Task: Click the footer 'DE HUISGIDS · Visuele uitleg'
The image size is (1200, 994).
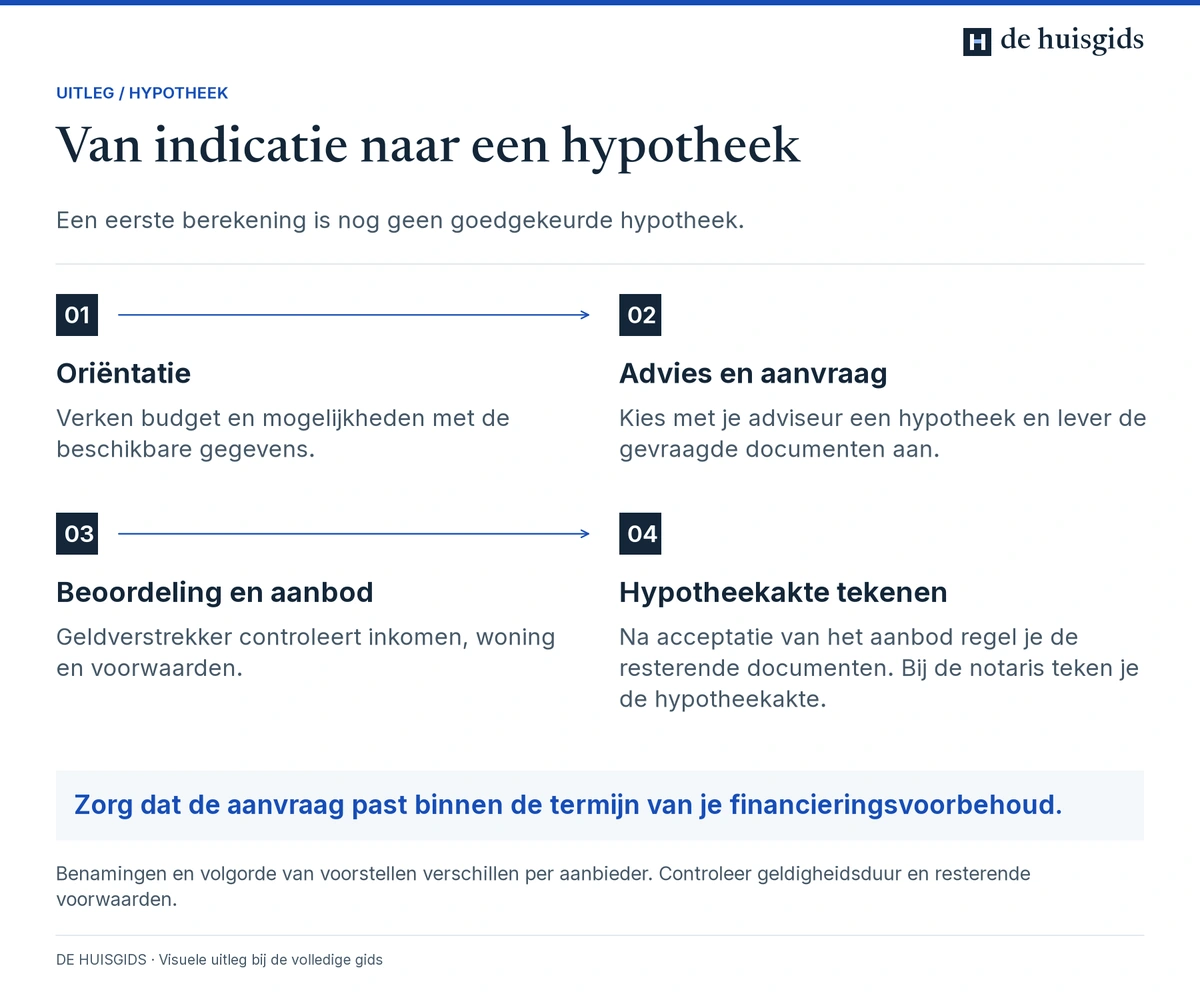Action: point(219,960)
